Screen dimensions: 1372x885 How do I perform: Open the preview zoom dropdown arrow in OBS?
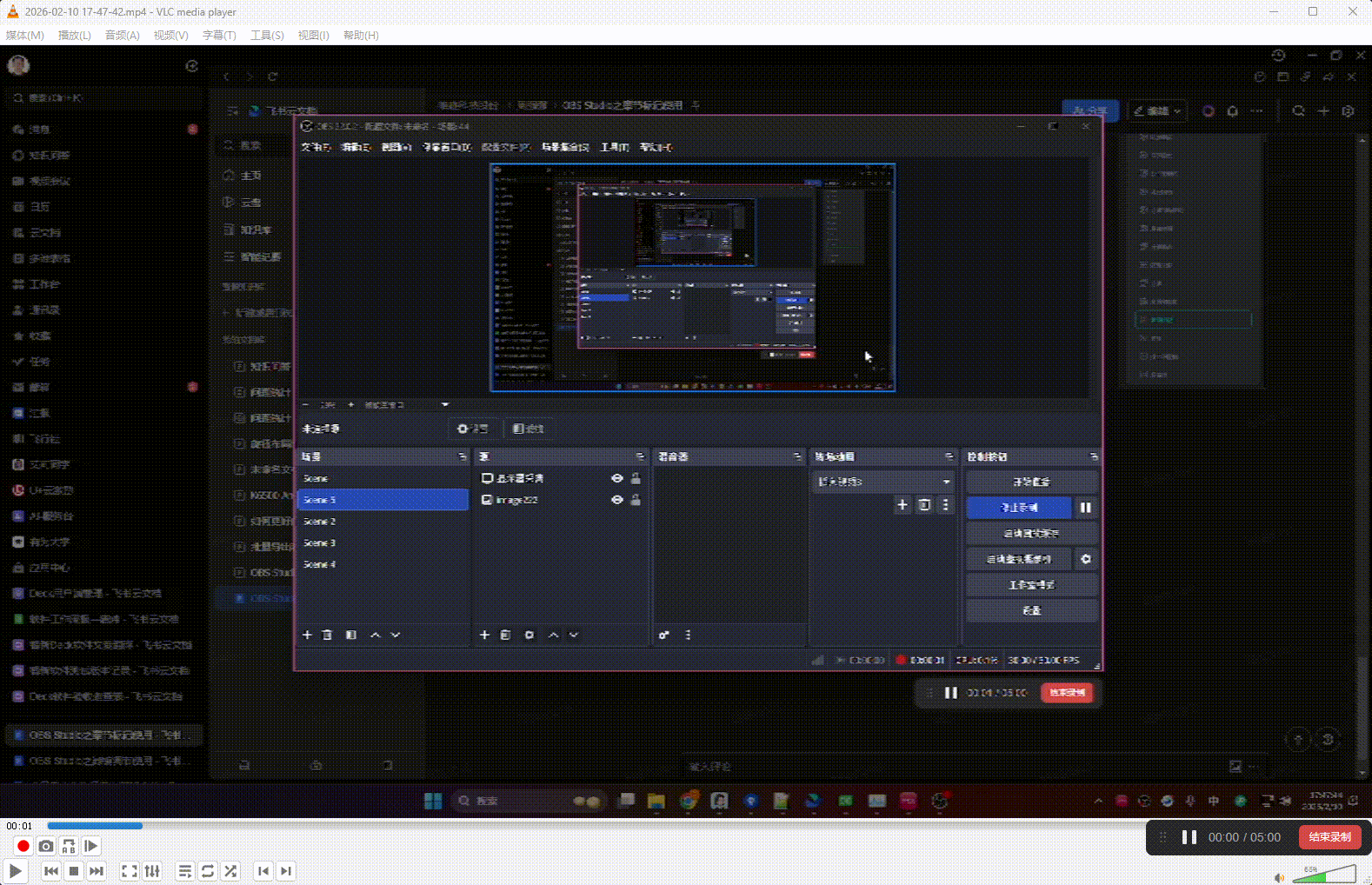(x=445, y=405)
